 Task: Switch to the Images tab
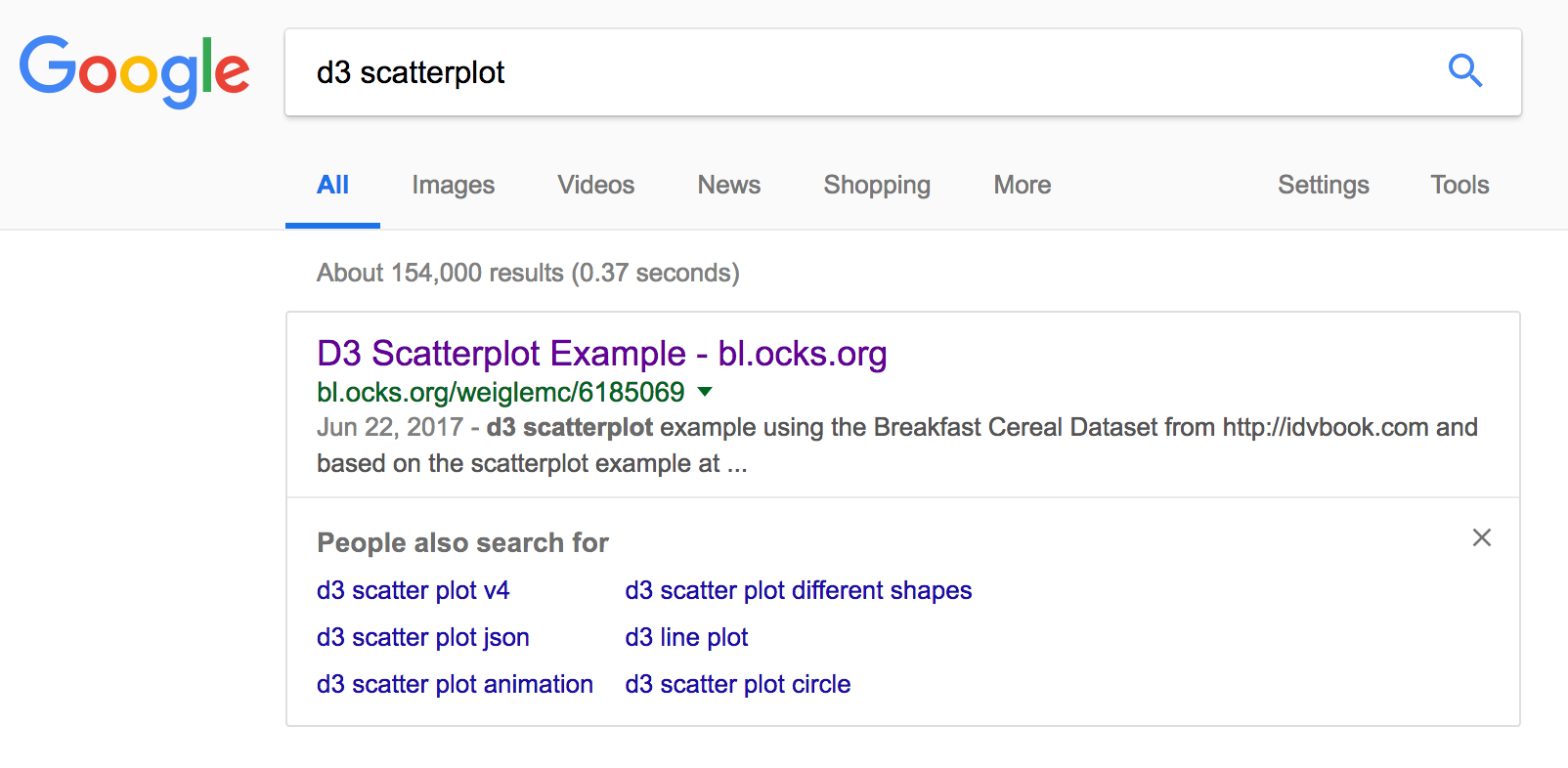(453, 185)
